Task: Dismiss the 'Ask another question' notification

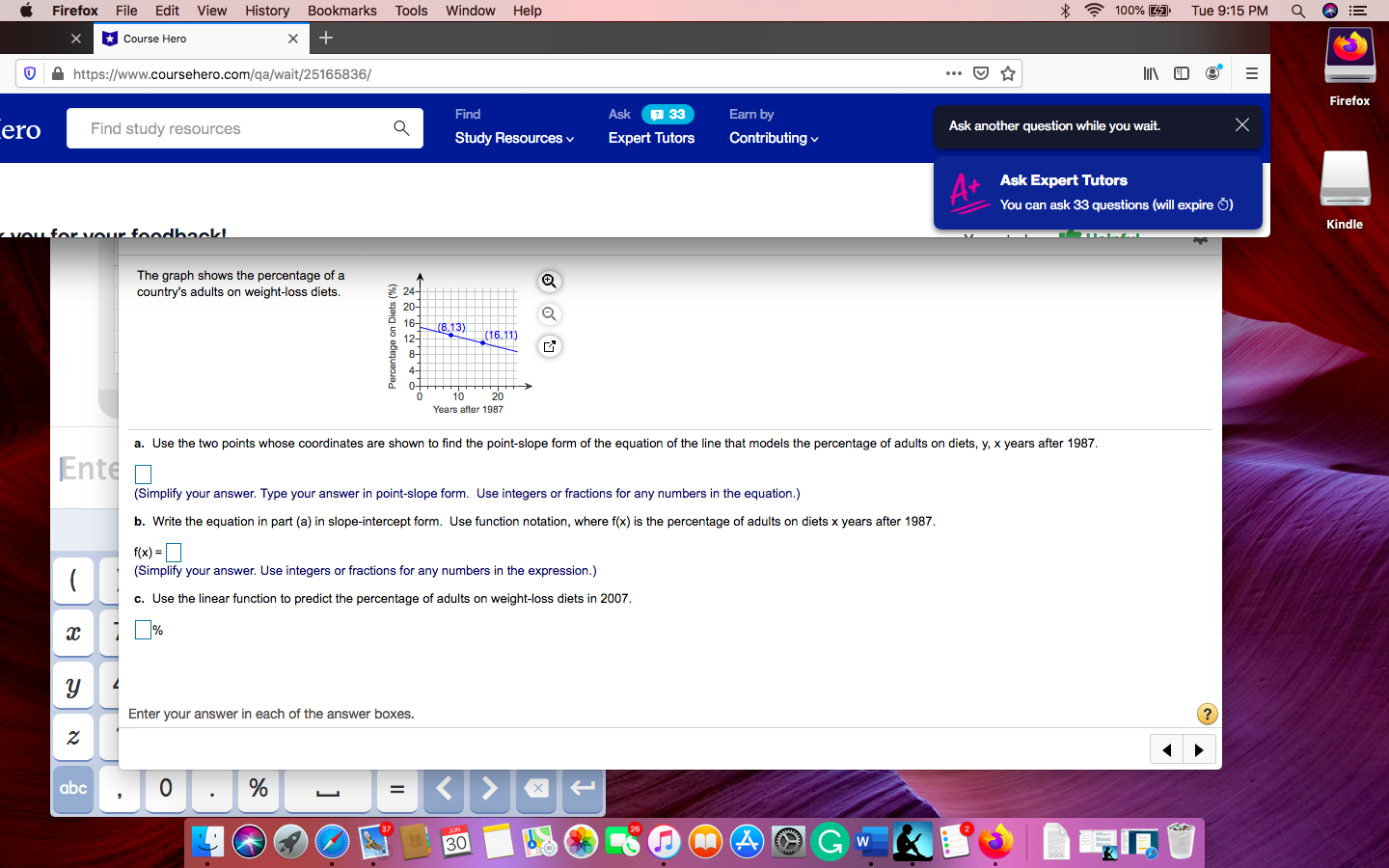Action: click(x=1242, y=125)
